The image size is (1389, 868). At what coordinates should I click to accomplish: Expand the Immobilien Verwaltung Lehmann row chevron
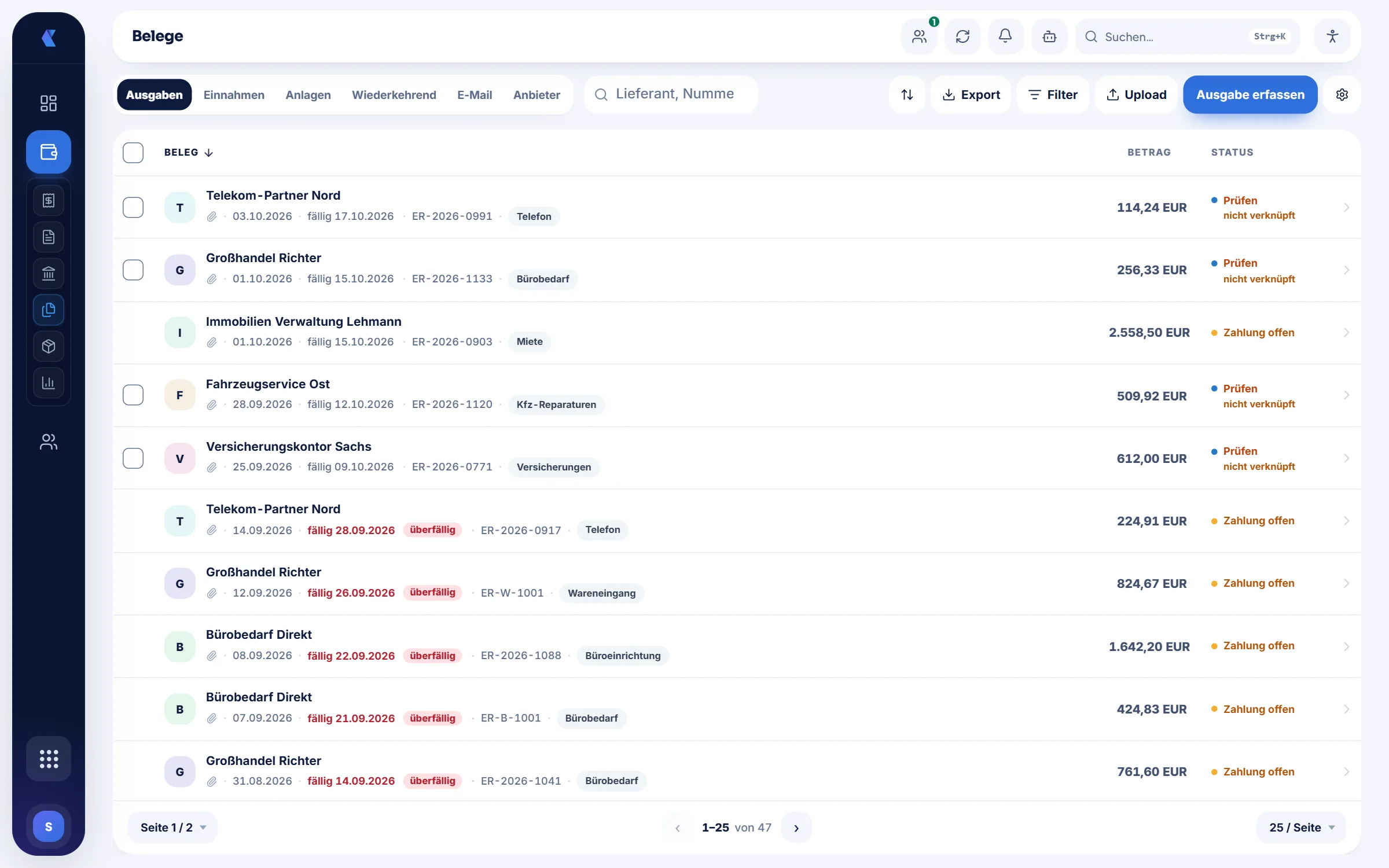(x=1346, y=333)
